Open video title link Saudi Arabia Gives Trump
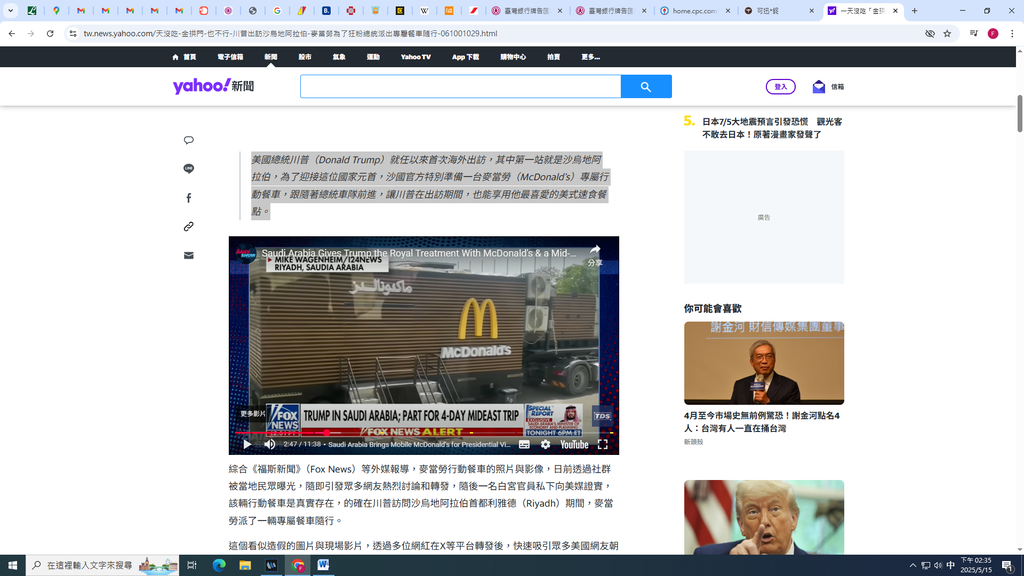This screenshot has height=576, width=1024. pyautogui.click(x=419, y=253)
